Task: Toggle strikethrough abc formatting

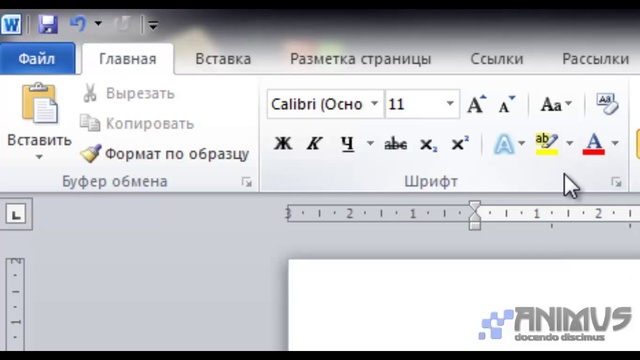Action: tap(396, 144)
